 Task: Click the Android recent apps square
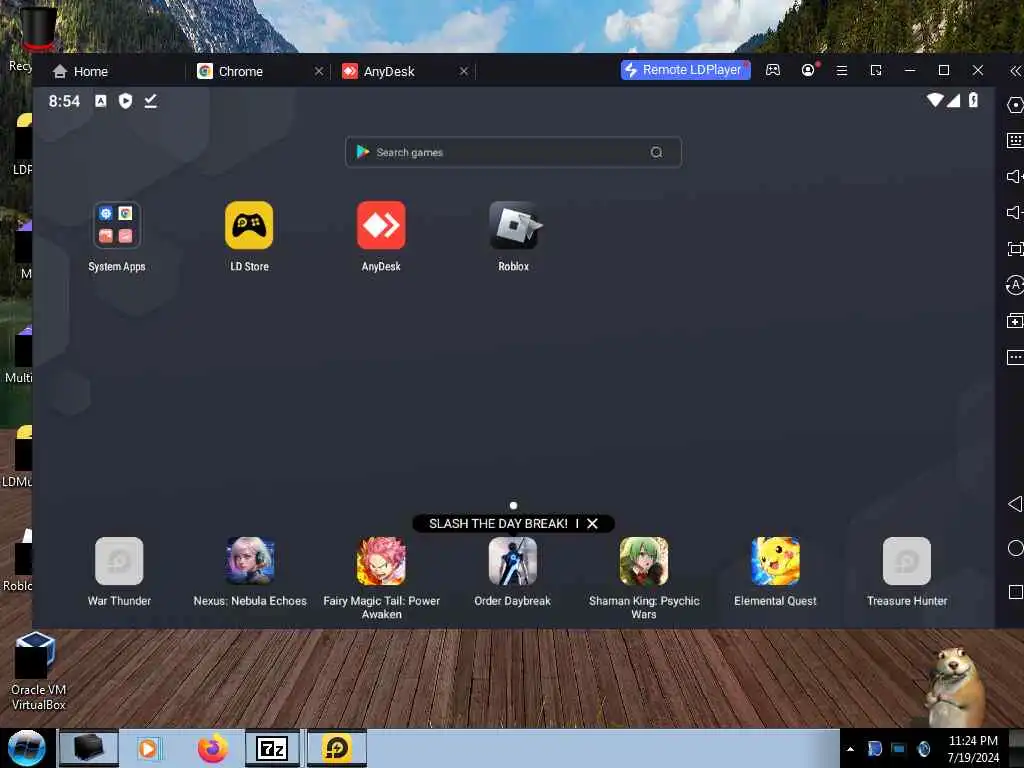click(x=1016, y=592)
